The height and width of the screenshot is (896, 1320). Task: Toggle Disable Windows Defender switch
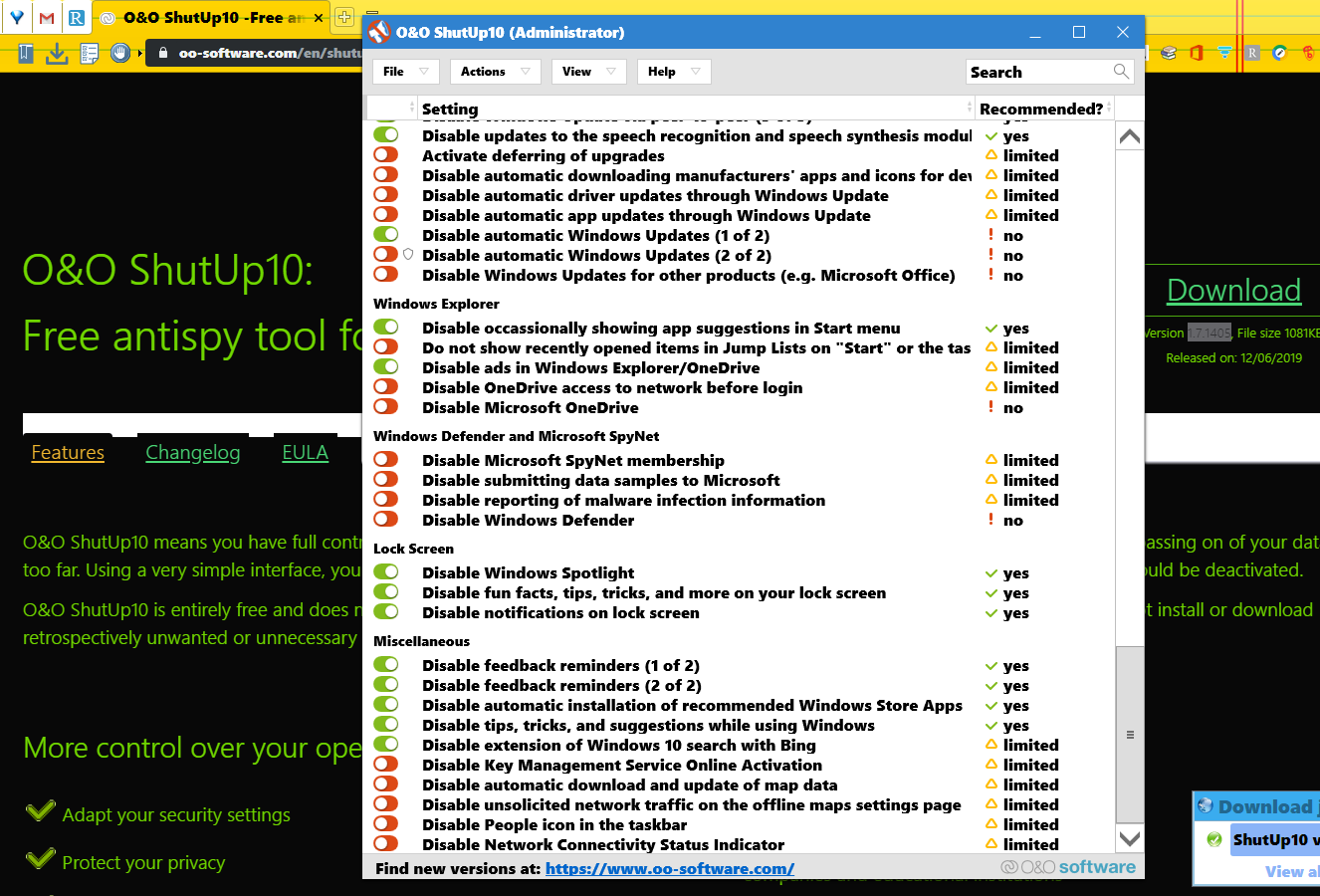click(x=385, y=519)
